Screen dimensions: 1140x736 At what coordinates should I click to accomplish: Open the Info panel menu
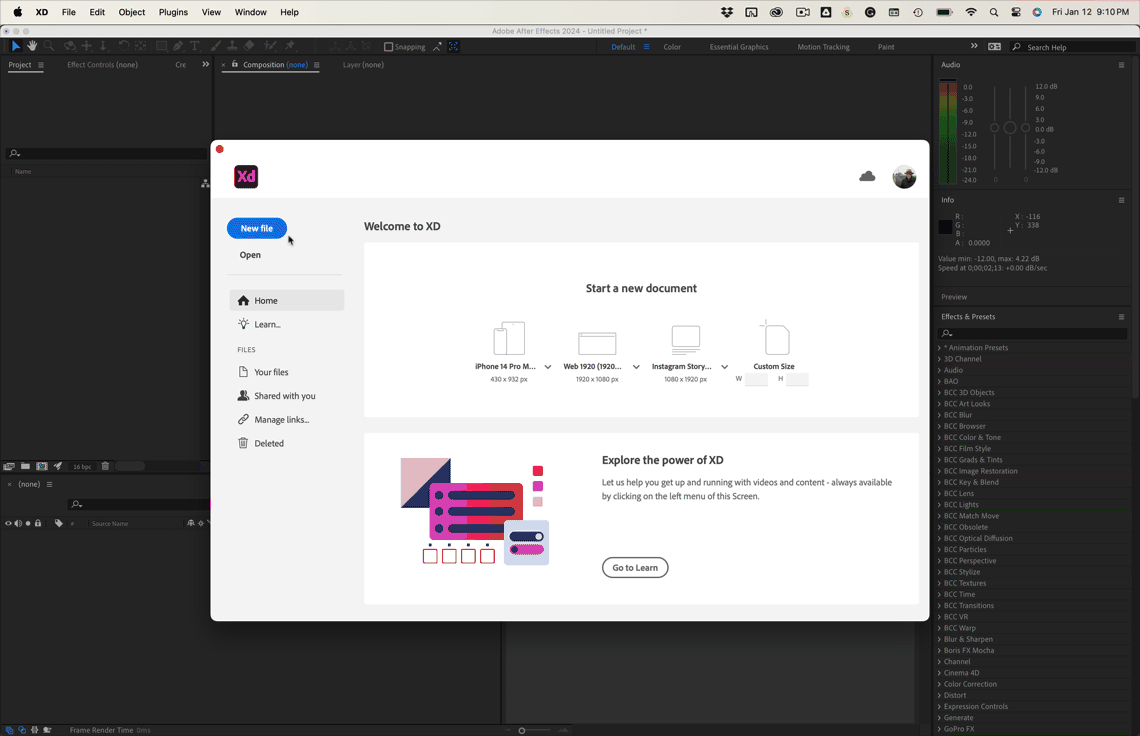click(x=1121, y=200)
